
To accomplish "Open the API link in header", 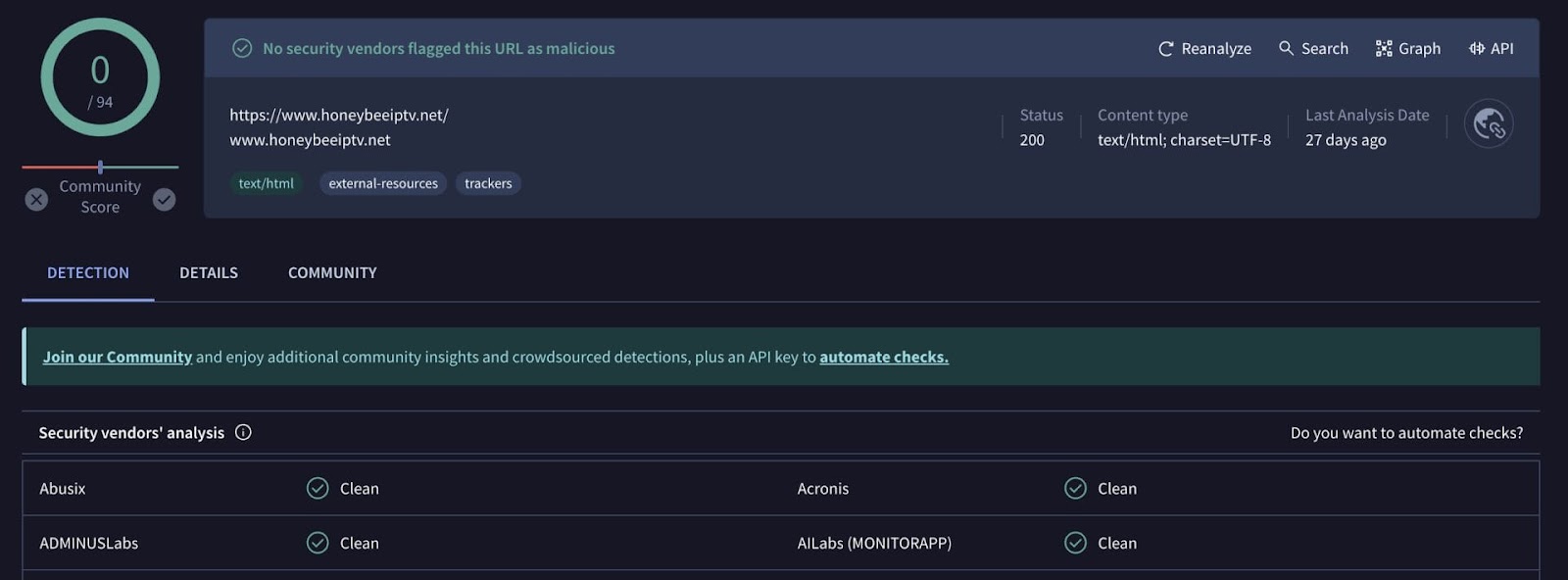I will [1491, 48].
